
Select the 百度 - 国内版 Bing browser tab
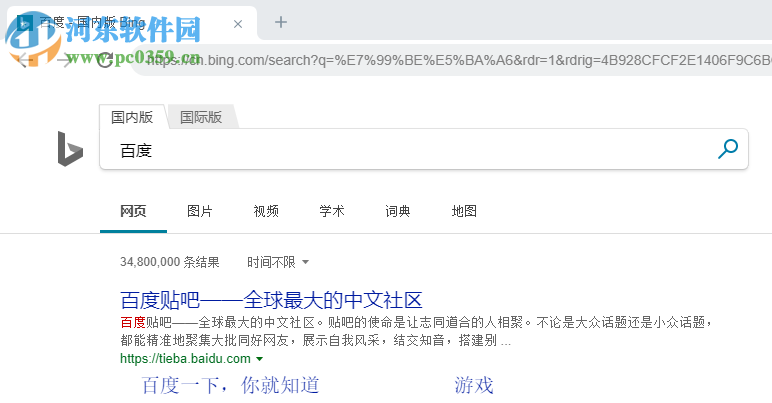click(x=132, y=23)
